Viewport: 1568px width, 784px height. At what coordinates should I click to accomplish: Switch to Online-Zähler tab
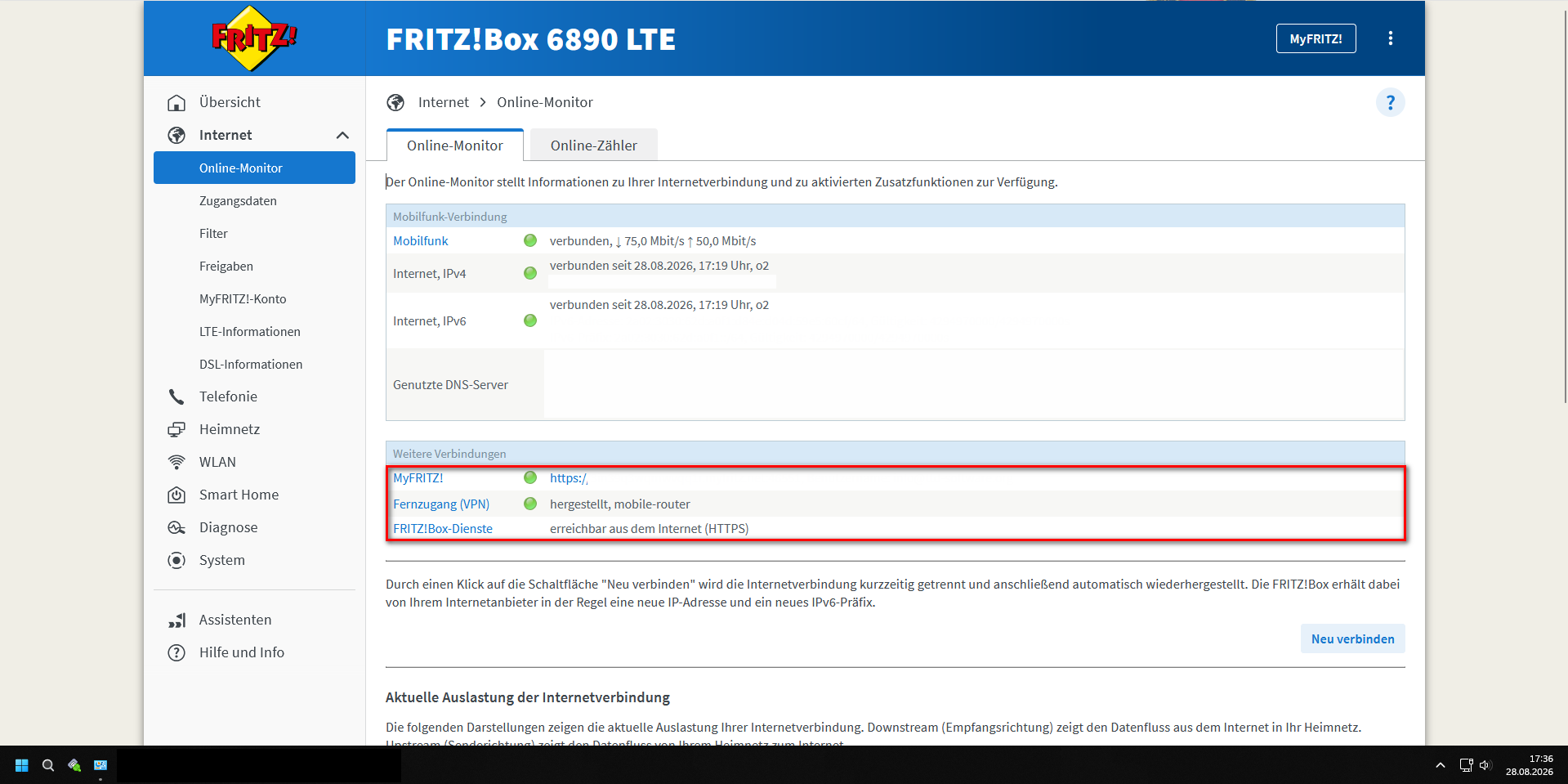pyautogui.click(x=594, y=146)
